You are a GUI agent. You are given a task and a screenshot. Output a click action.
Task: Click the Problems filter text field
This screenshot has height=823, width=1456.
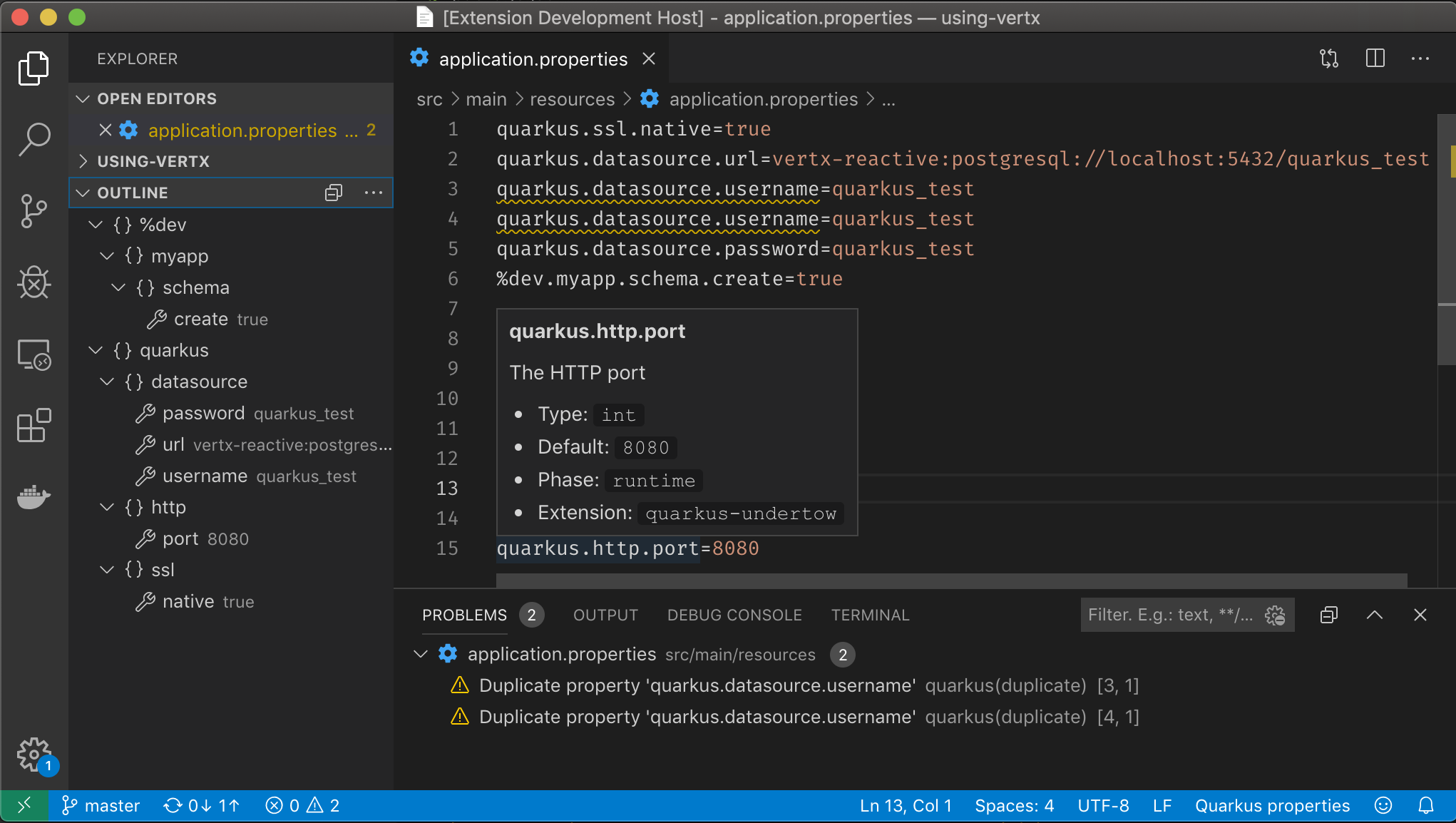pos(1169,615)
